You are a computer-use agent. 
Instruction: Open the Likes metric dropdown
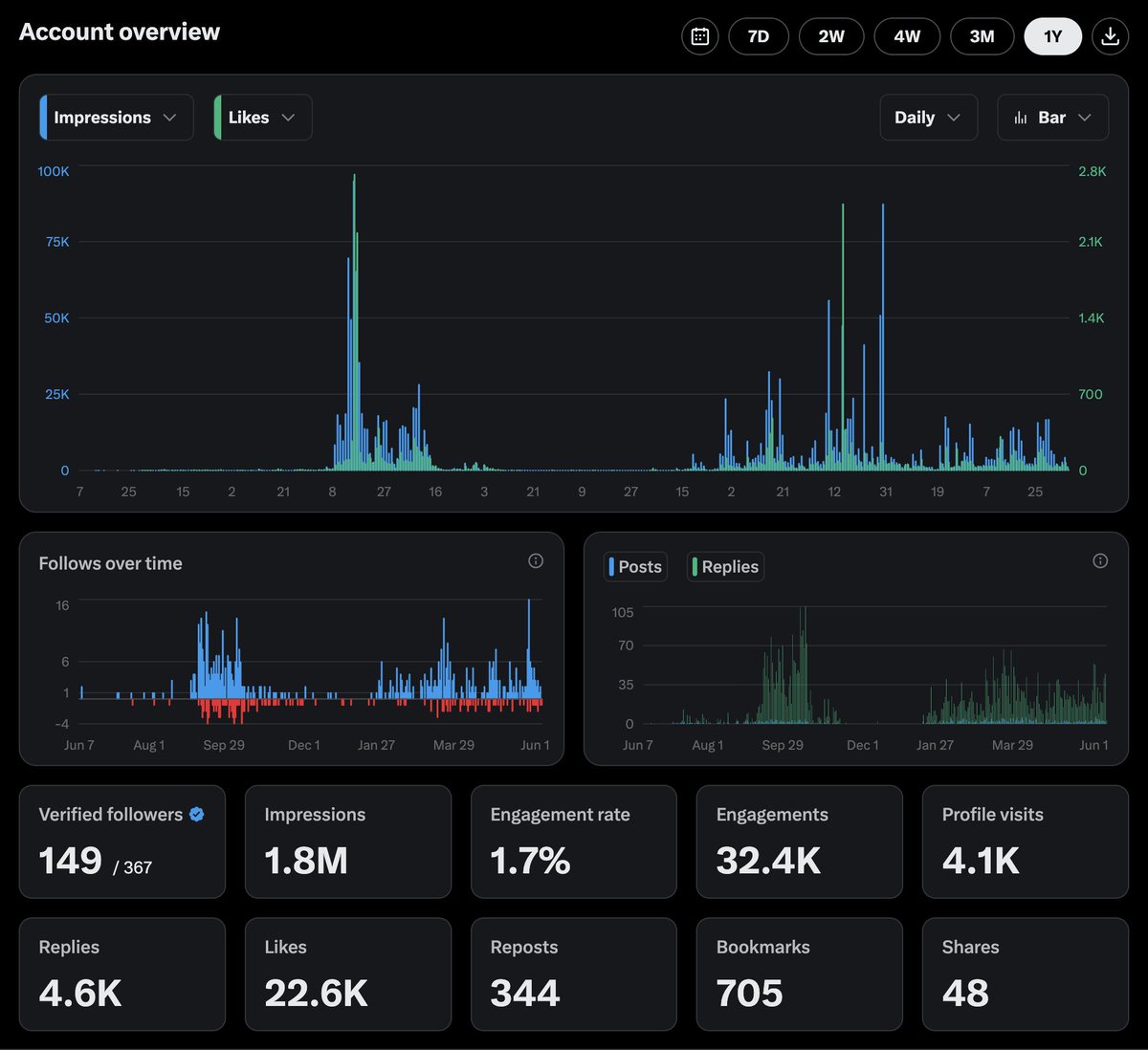tap(263, 118)
